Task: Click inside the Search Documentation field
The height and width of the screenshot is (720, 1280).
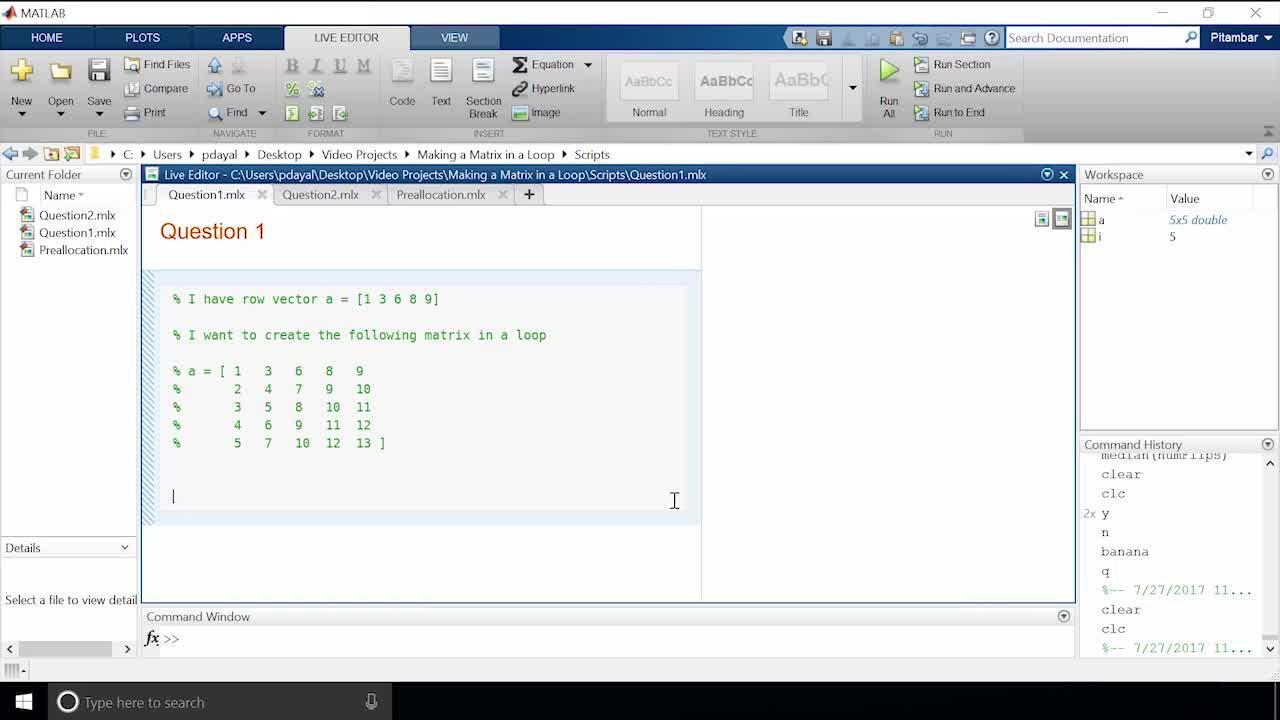Action: 1093,38
